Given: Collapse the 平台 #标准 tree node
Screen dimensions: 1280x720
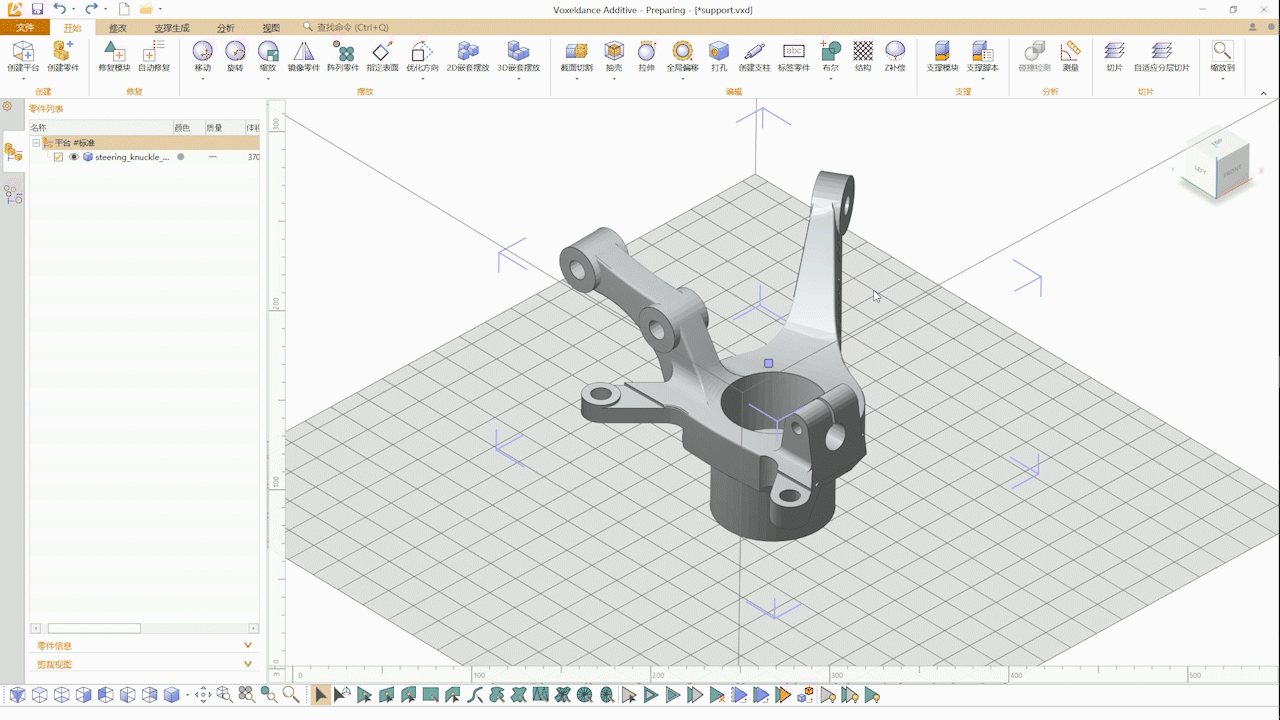Looking at the screenshot, I should click(x=36, y=143).
